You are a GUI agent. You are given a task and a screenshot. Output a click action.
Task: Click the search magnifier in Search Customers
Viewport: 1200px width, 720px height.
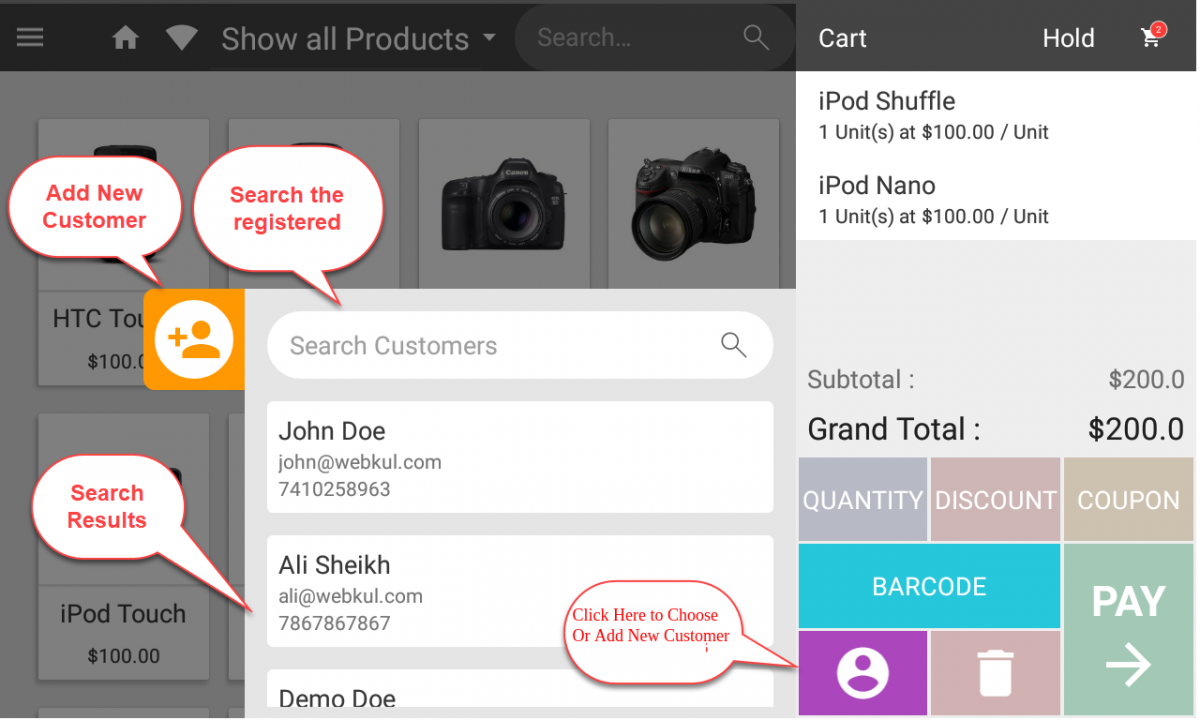[733, 345]
